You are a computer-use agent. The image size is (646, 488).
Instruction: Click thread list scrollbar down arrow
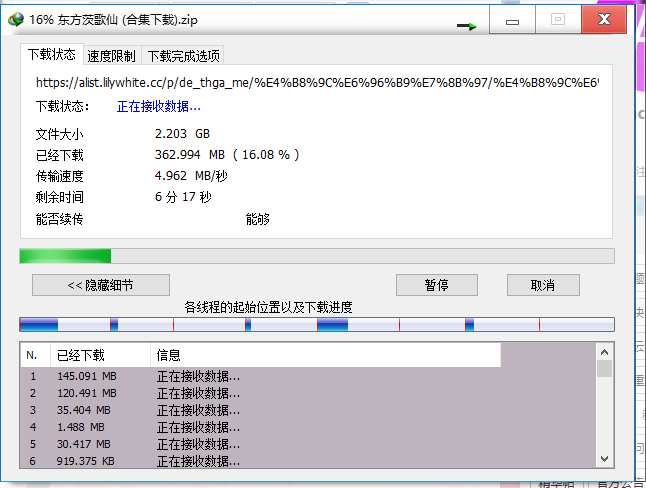pyautogui.click(x=604, y=459)
